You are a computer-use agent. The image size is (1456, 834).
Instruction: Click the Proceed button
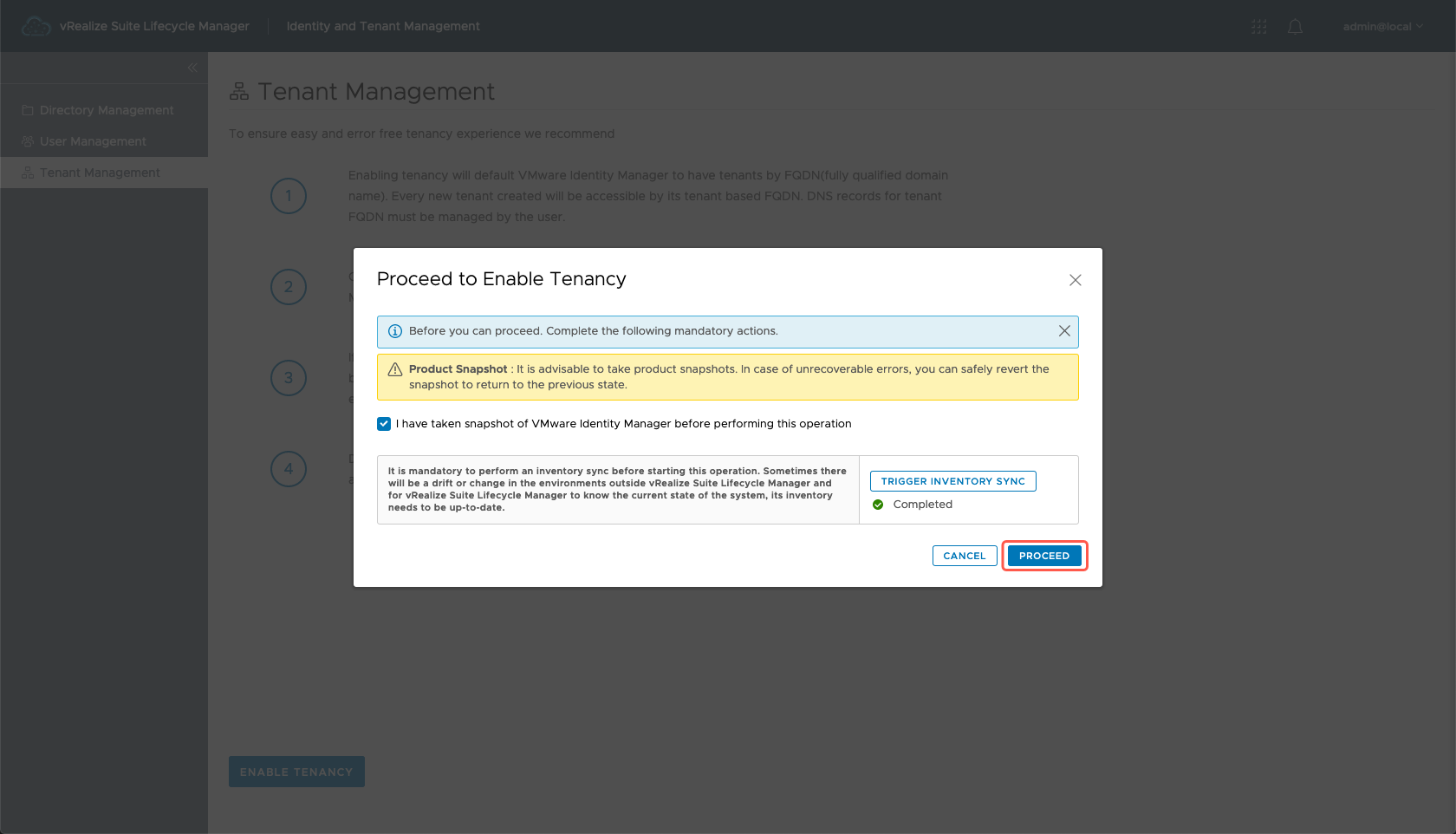pyautogui.click(x=1043, y=556)
